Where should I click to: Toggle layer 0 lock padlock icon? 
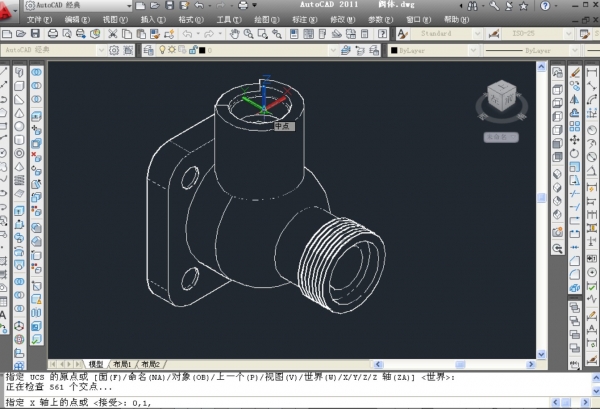click(193, 50)
